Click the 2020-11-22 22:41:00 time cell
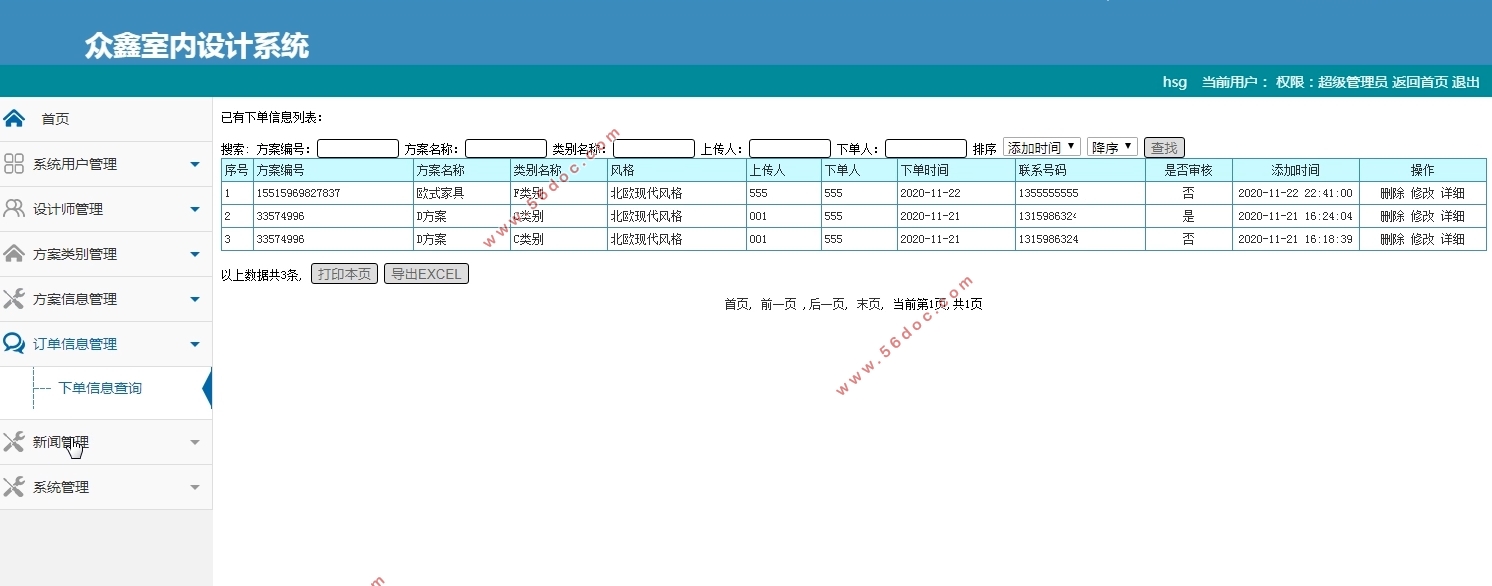The height and width of the screenshot is (586, 1492). [1295, 193]
